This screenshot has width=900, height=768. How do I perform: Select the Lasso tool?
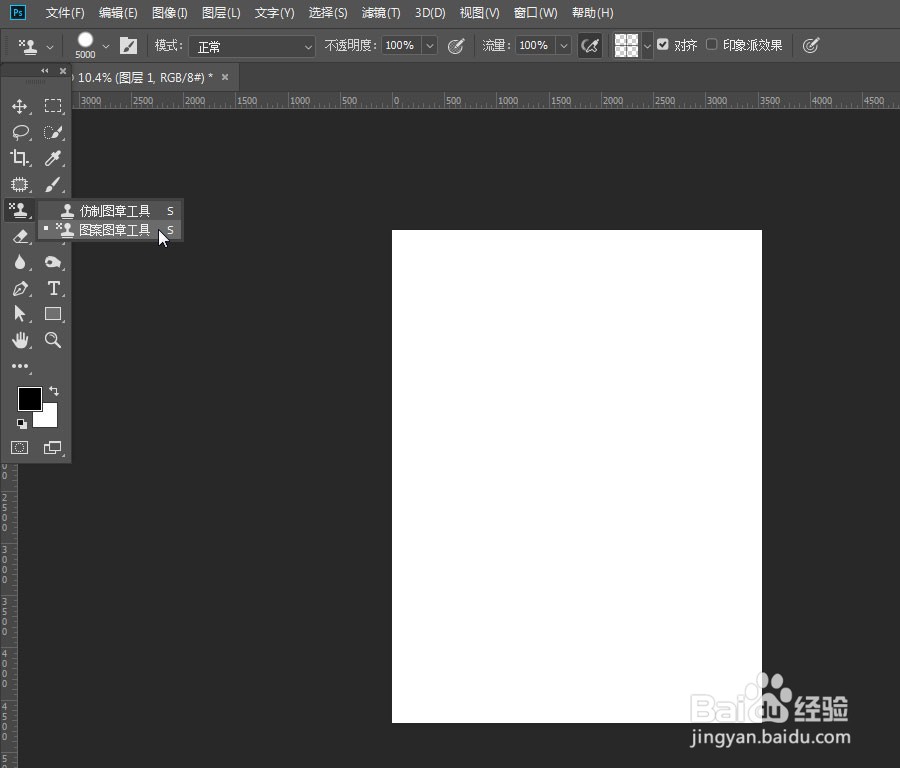pyautogui.click(x=20, y=132)
